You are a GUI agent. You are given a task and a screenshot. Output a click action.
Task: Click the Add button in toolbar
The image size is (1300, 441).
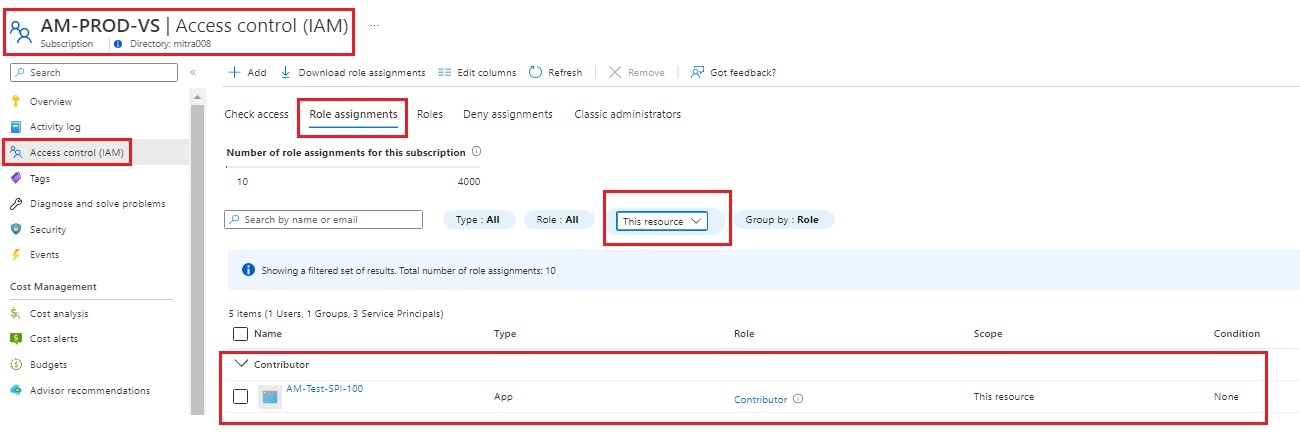point(247,72)
